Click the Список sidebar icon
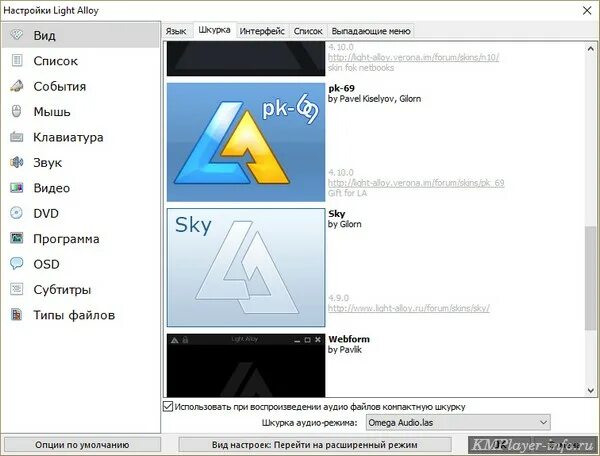Image resolution: width=600 pixels, height=456 pixels. pyautogui.click(x=16, y=60)
